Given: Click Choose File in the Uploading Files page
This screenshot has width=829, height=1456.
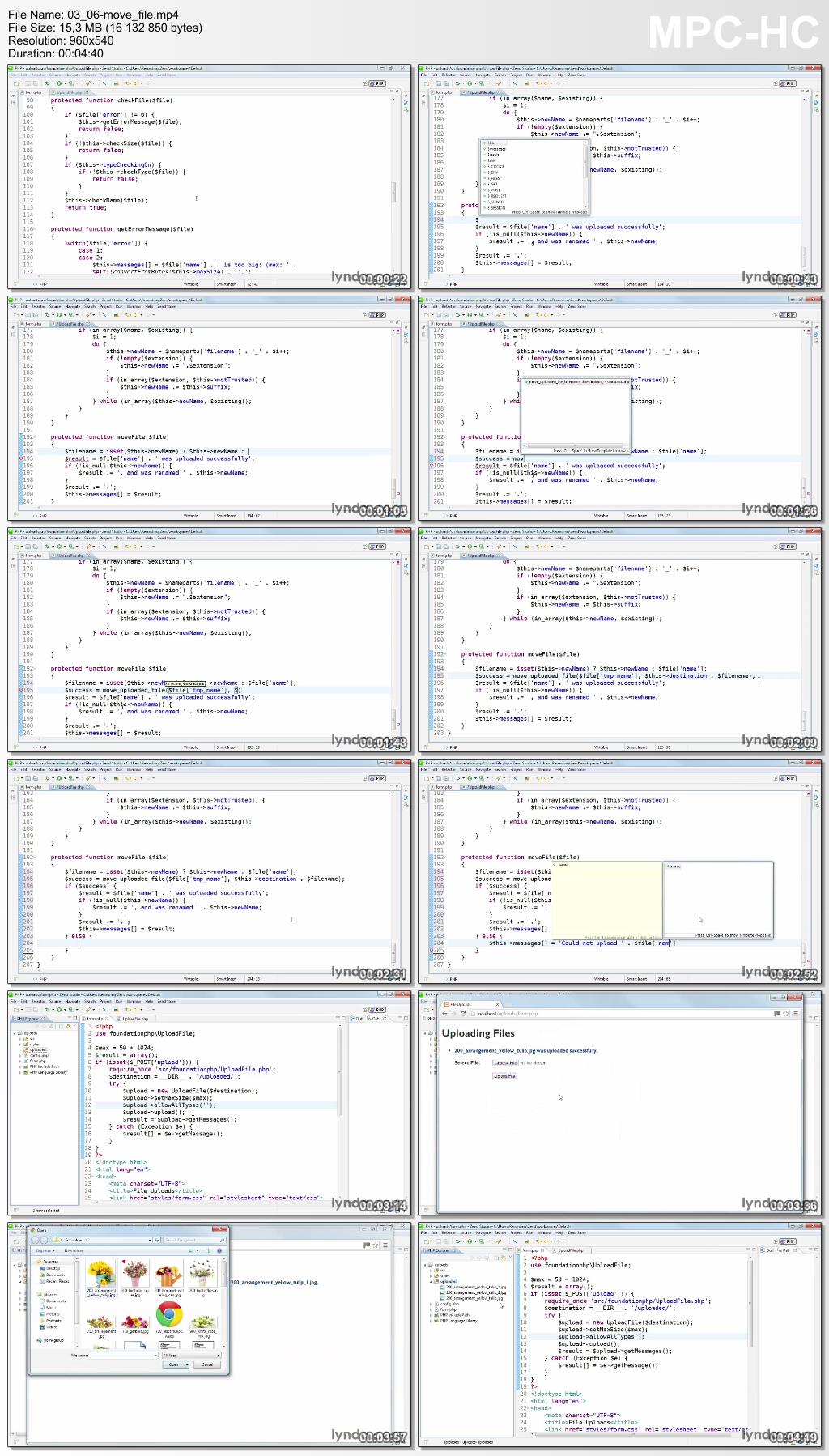Looking at the screenshot, I should 505,1063.
